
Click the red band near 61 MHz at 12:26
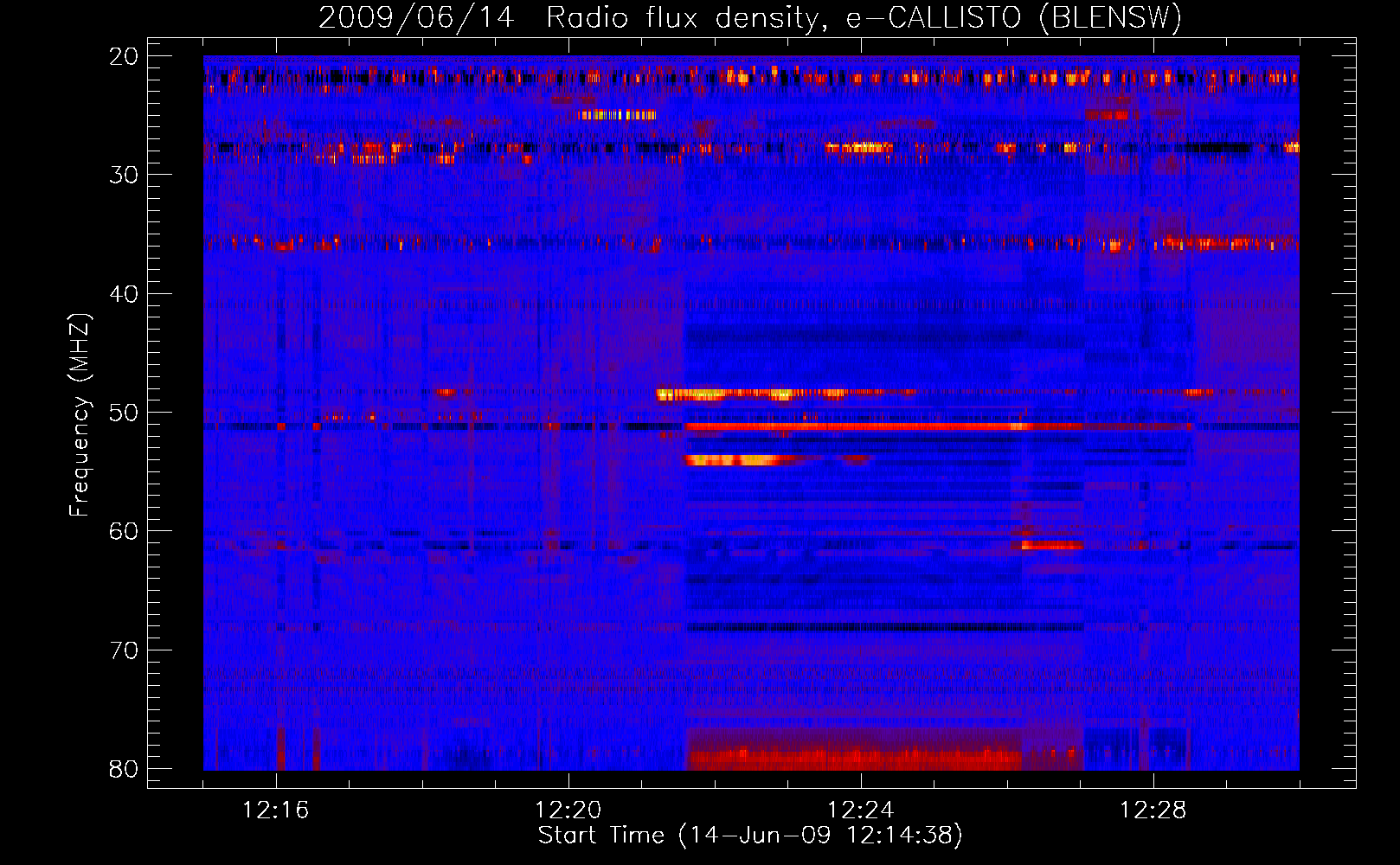pyautogui.click(x=1052, y=545)
